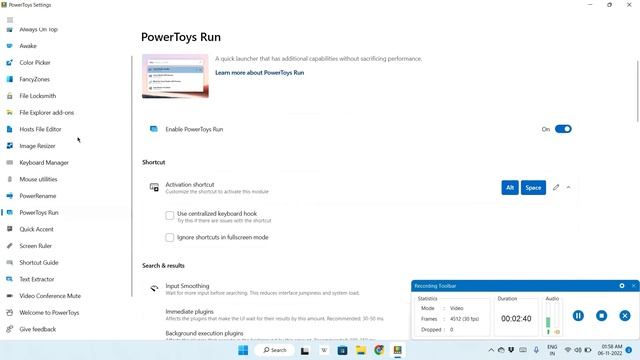Click the Immediate plugins setting text
Screen dimensions: 640x360
(x=189, y=311)
